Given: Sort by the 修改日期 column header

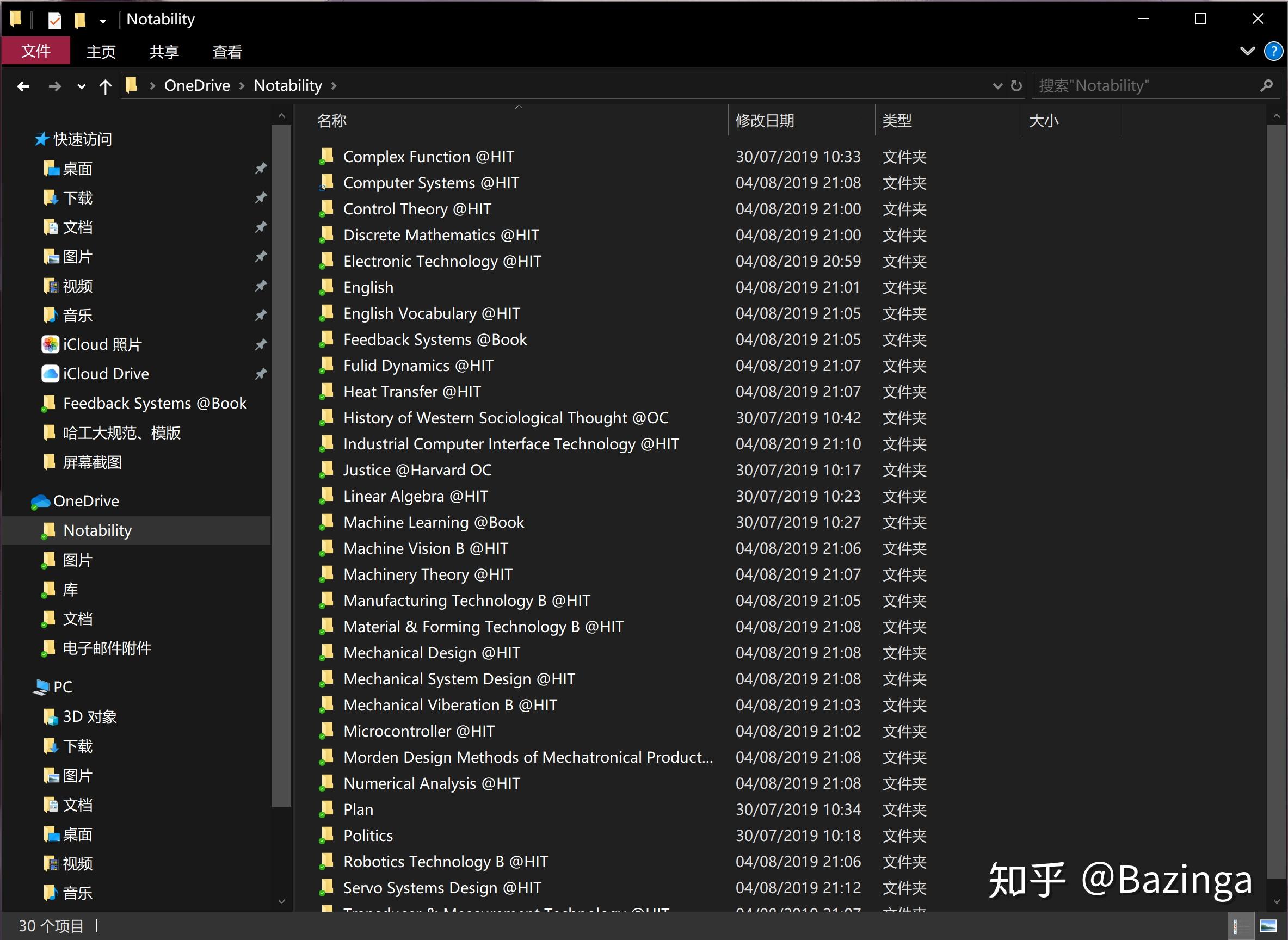Looking at the screenshot, I should click(765, 121).
